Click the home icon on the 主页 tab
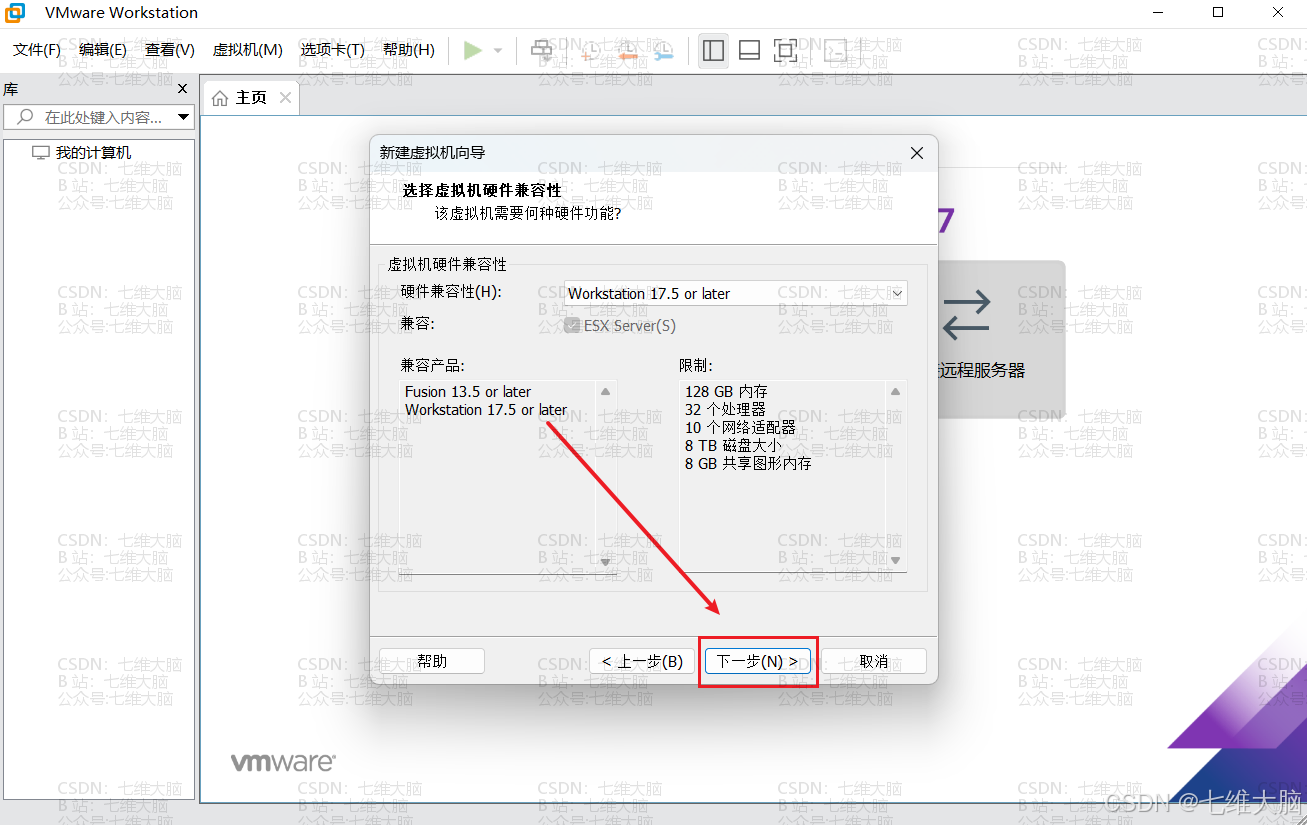The width and height of the screenshot is (1307, 825). (x=220, y=98)
